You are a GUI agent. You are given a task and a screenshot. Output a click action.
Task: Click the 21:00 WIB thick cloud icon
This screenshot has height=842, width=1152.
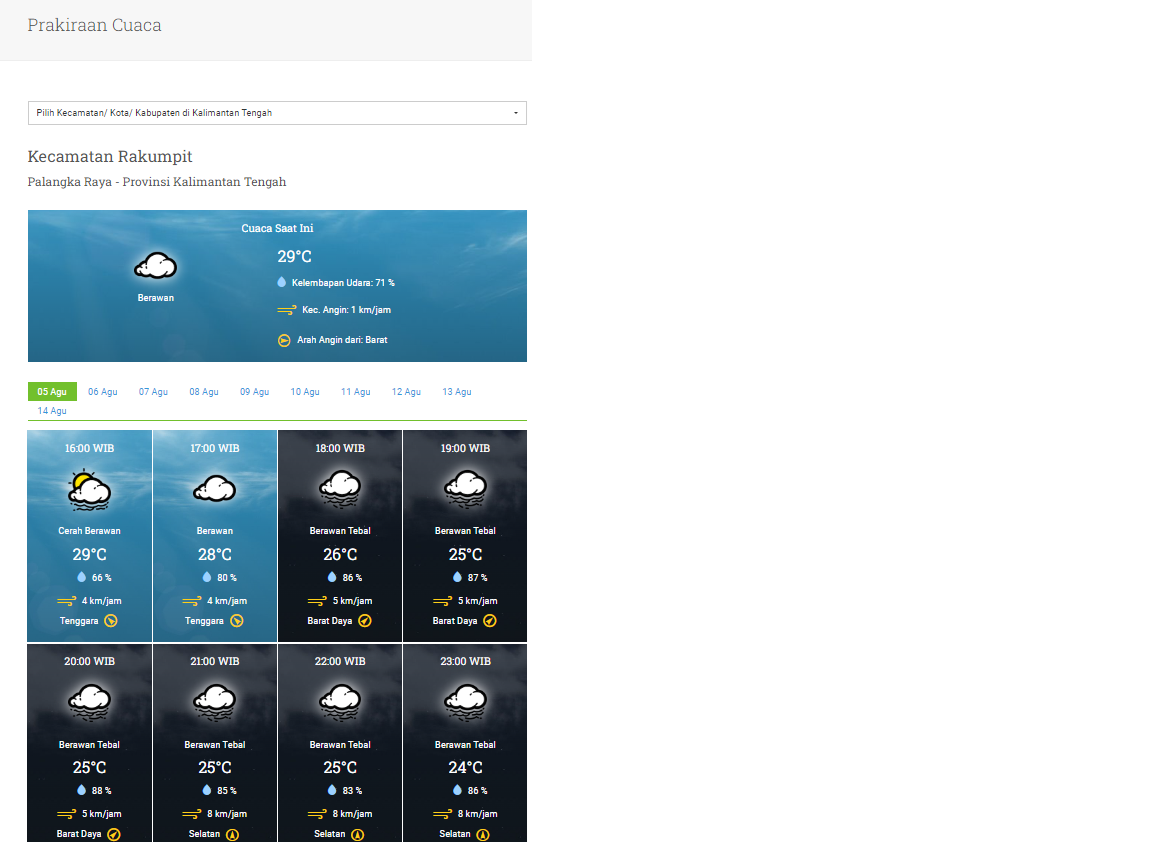(x=215, y=702)
